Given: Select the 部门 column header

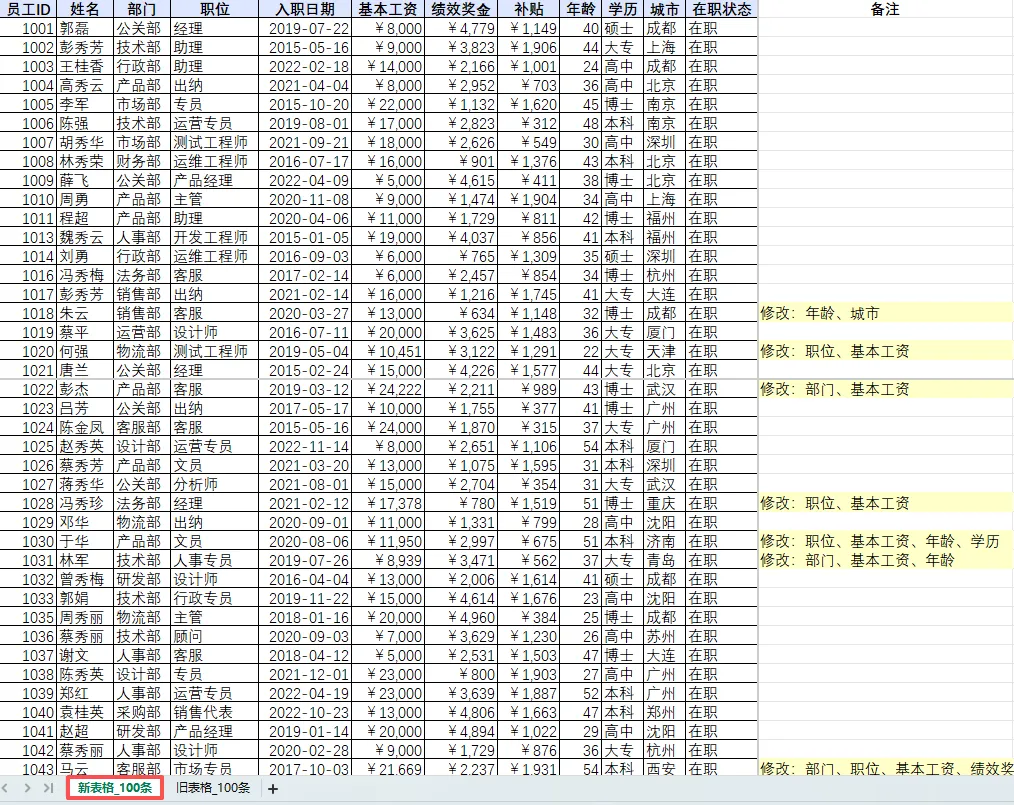Looking at the screenshot, I should point(142,9).
